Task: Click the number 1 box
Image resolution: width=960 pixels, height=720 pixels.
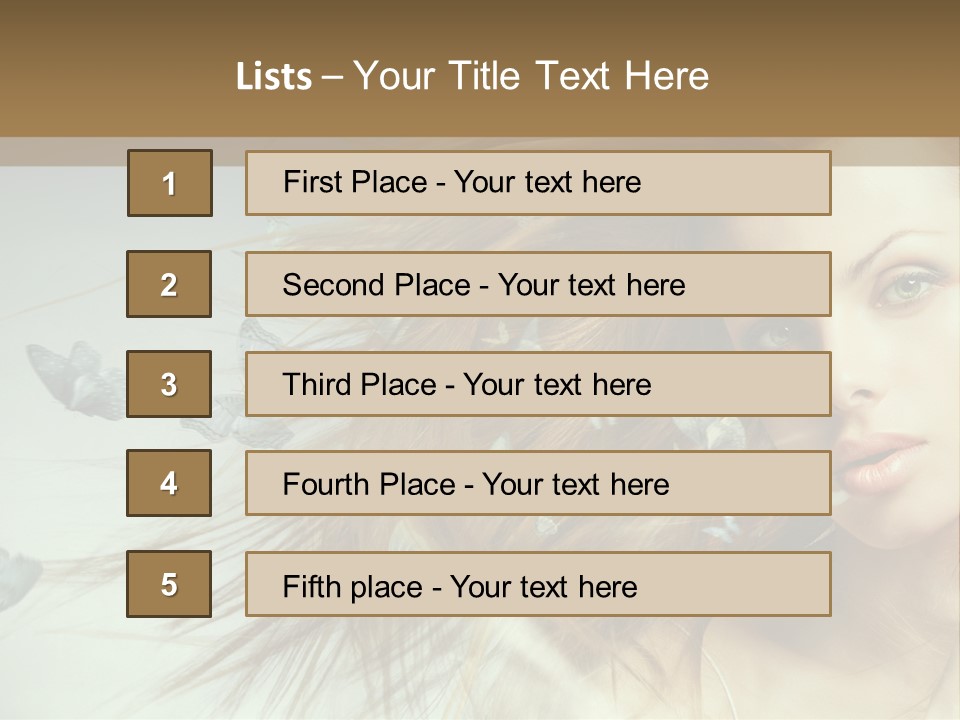Action: pyautogui.click(x=170, y=183)
